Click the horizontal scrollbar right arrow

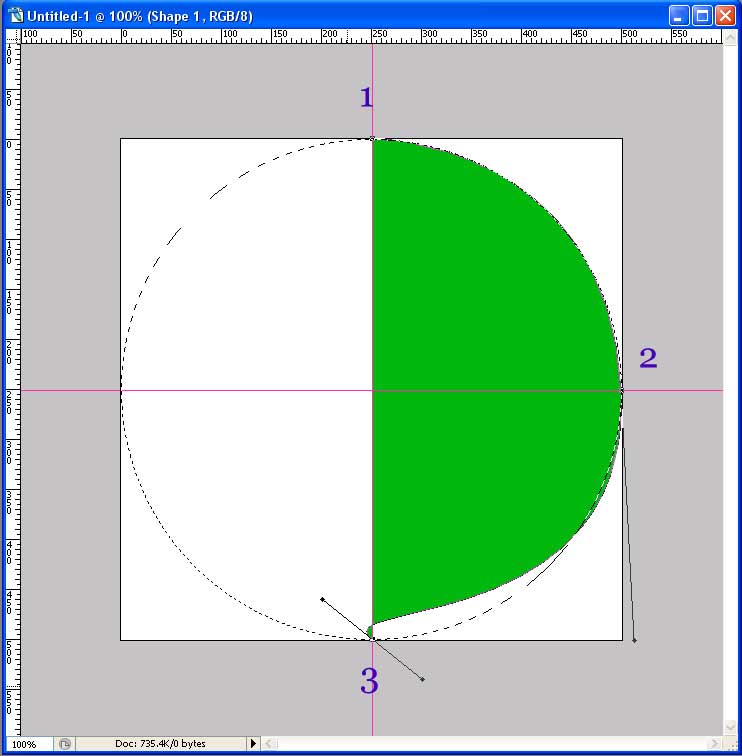pyautogui.click(x=715, y=744)
